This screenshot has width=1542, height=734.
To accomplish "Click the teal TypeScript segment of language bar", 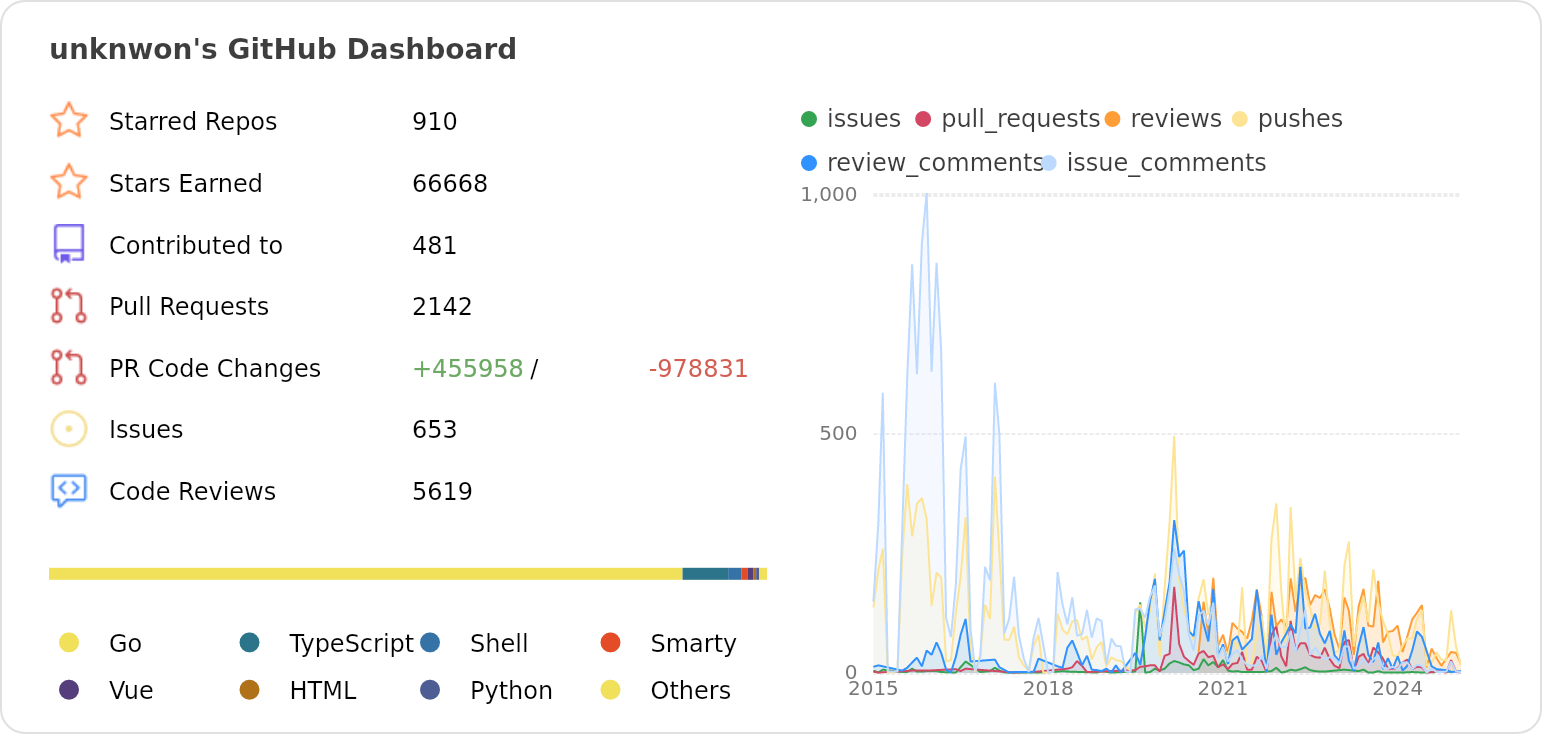I will click(705, 574).
